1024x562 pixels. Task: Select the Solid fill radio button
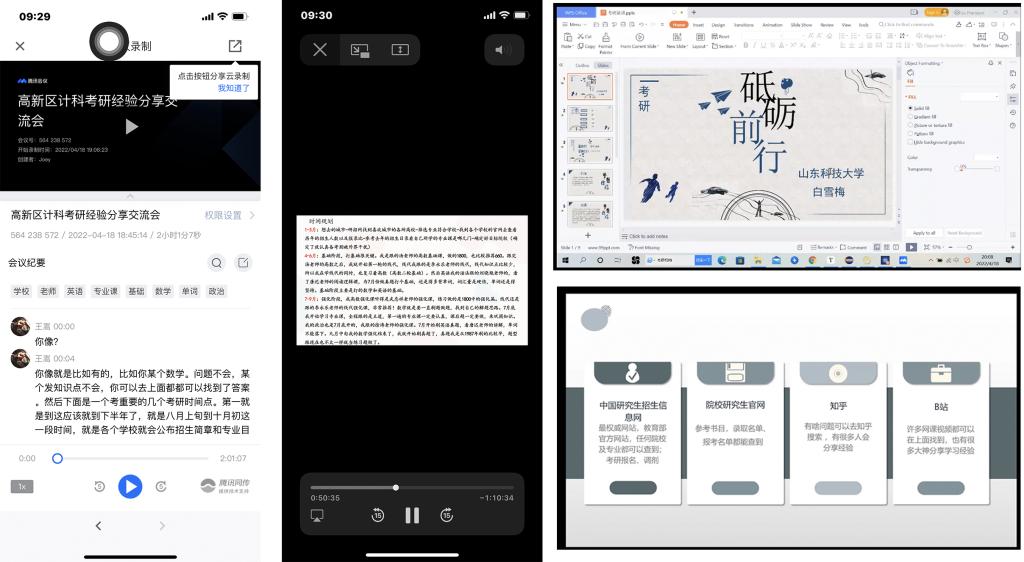coord(910,107)
